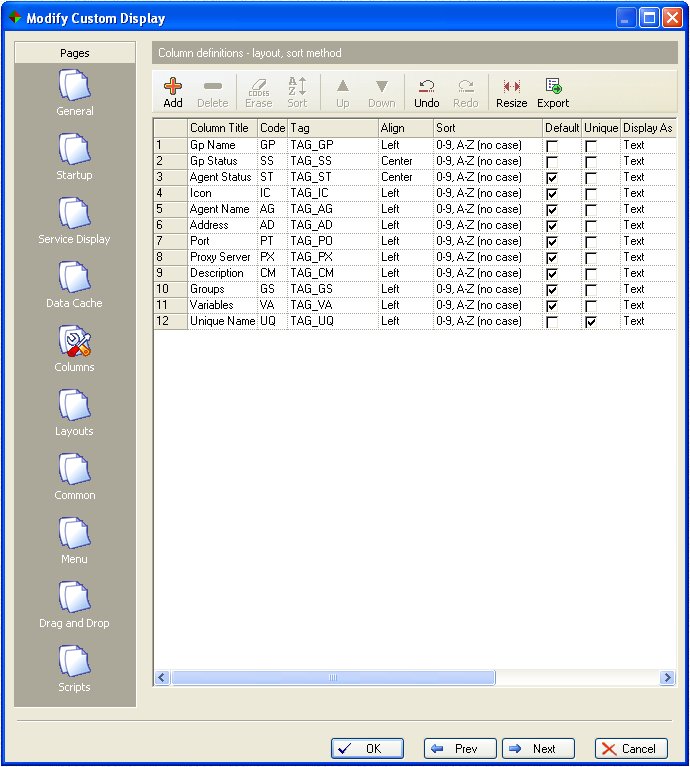
Task: Open the Drag and Drop page
Action: pyautogui.click(x=75, y=598)
